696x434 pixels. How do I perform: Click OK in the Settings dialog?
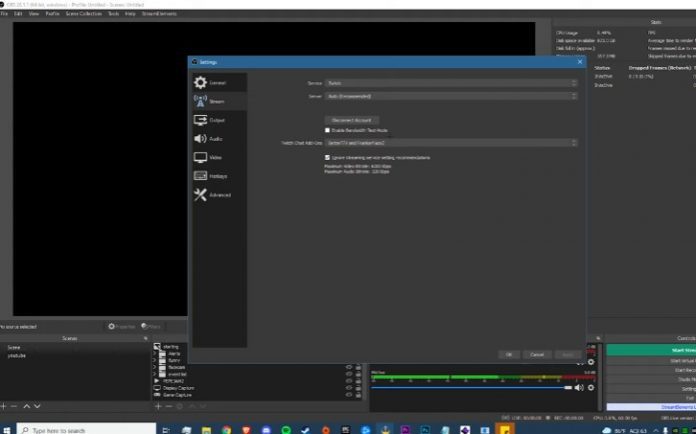(x=509, y=355)
